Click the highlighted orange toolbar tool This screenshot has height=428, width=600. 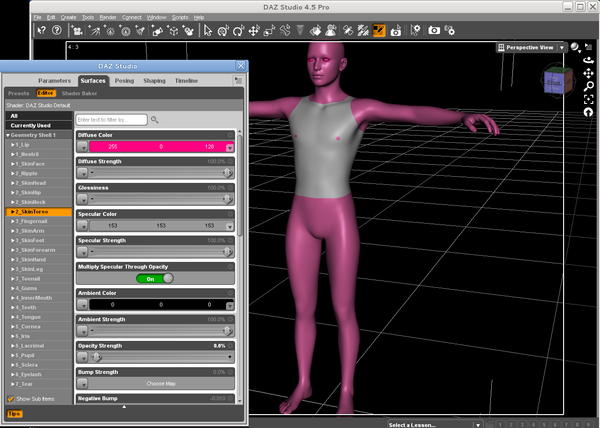(379, 30)
